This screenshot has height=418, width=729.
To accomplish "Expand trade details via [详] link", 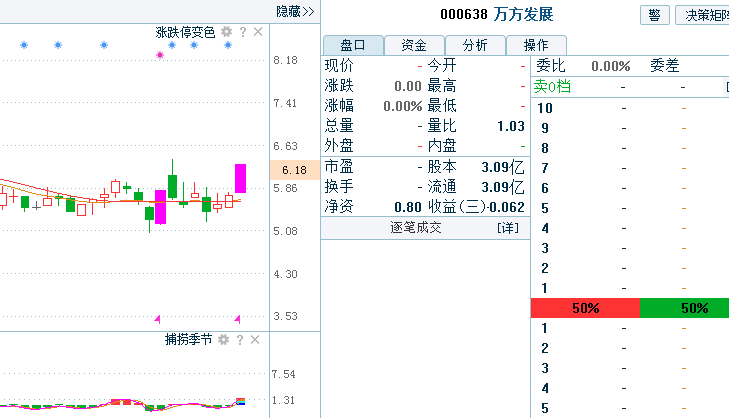I will (x=508, y=228).
